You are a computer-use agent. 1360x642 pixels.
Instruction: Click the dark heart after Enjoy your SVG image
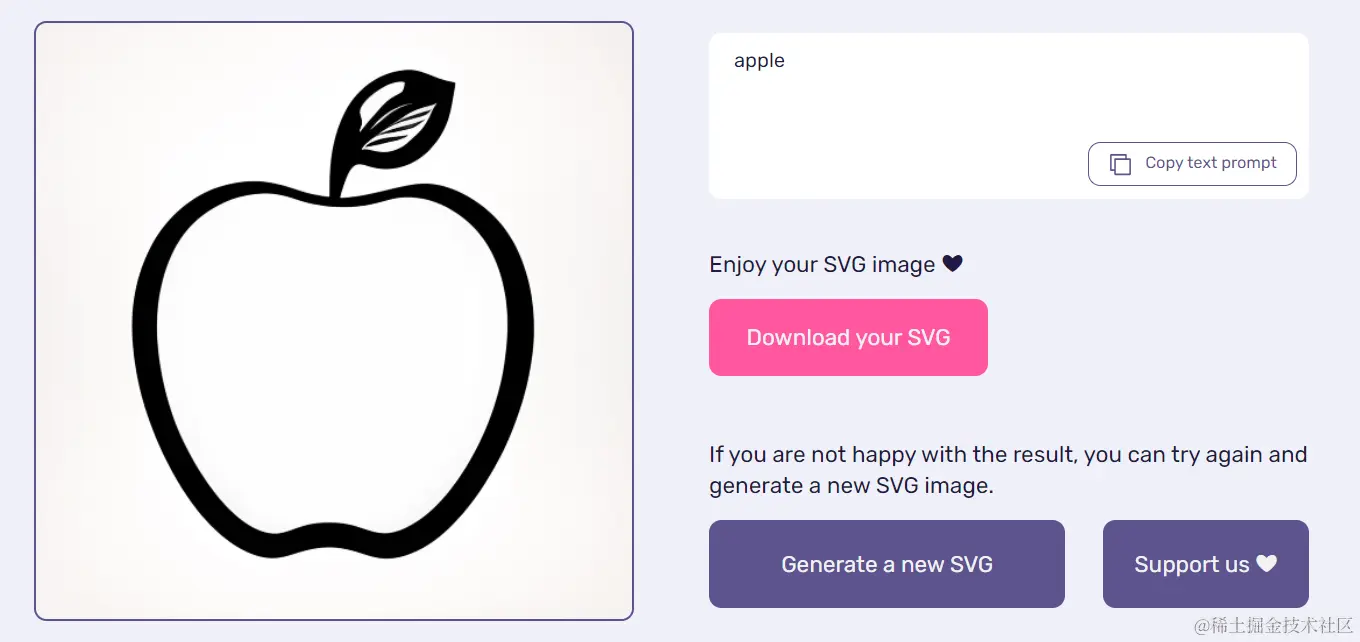(x=952, y=264)
